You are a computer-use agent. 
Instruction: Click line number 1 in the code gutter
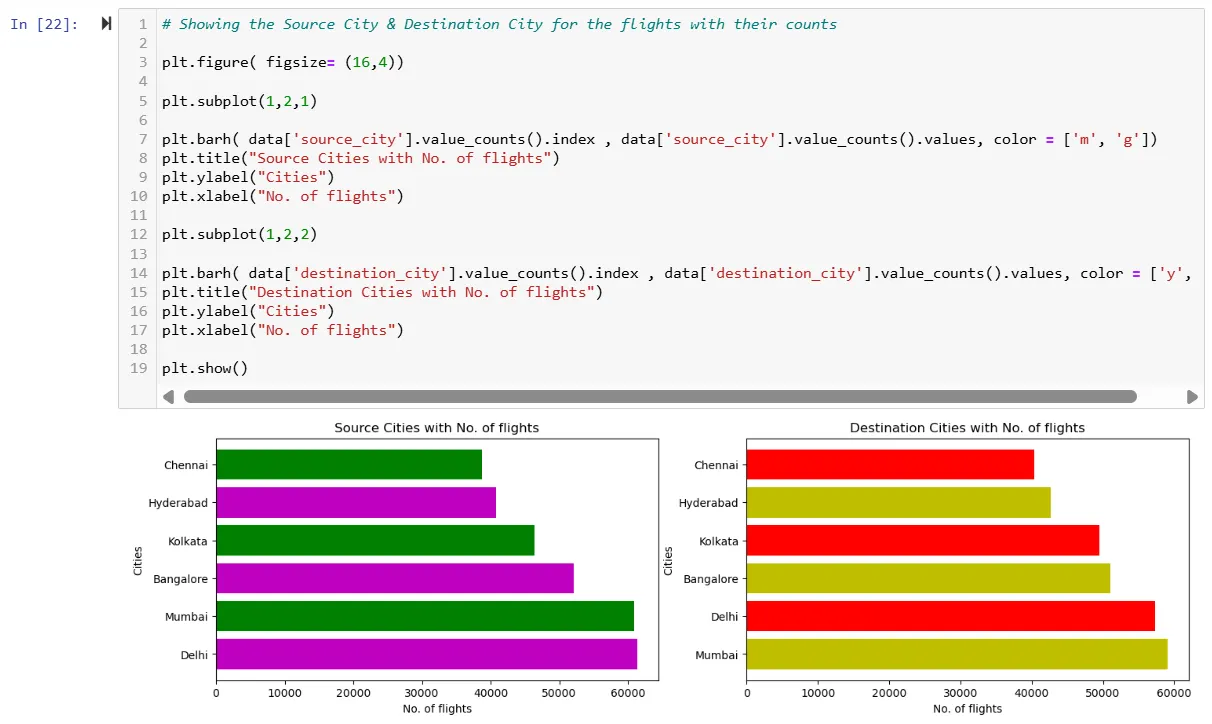click(x=144, y=24)
